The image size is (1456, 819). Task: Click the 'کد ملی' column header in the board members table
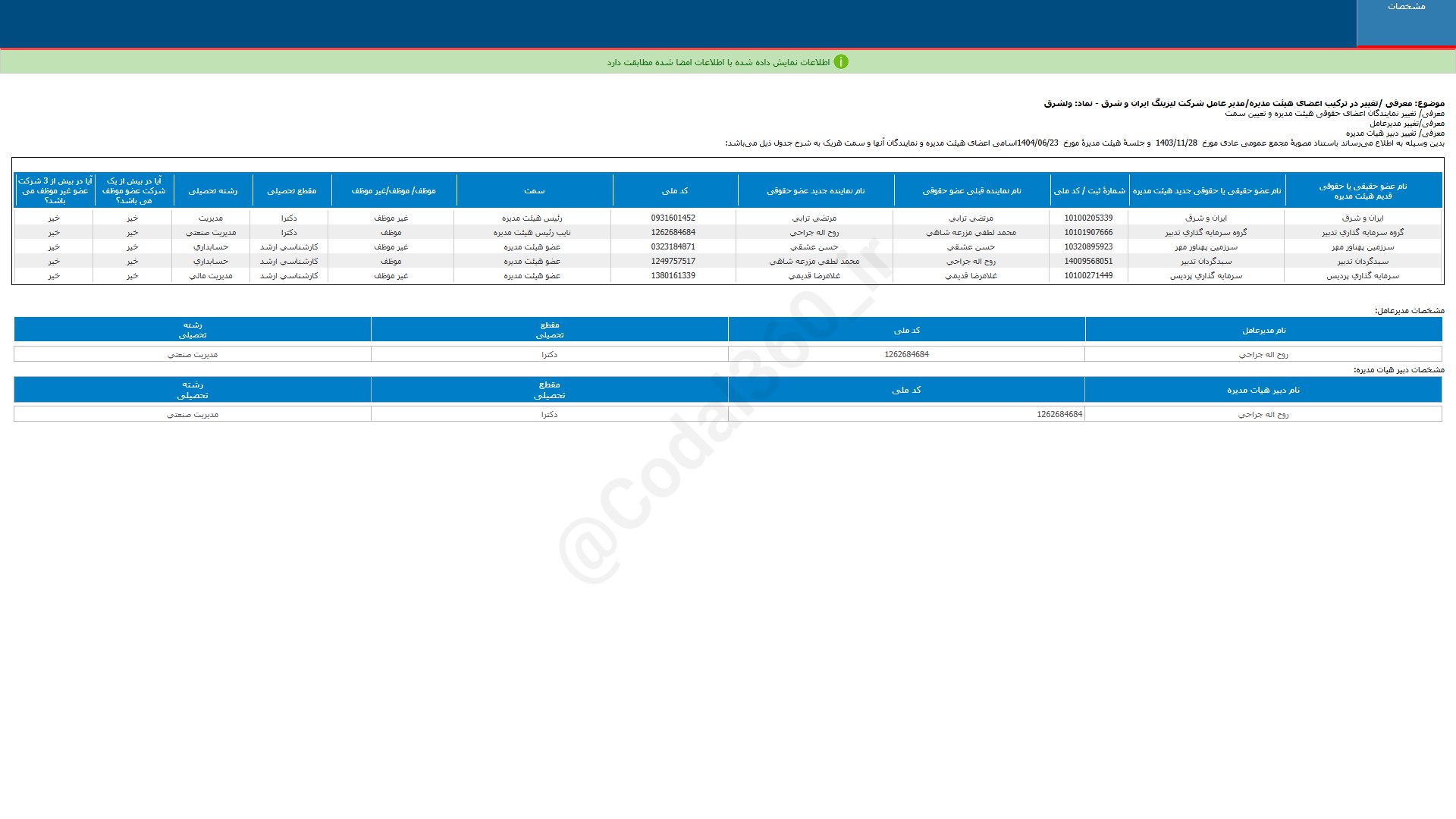coord(674,191)
